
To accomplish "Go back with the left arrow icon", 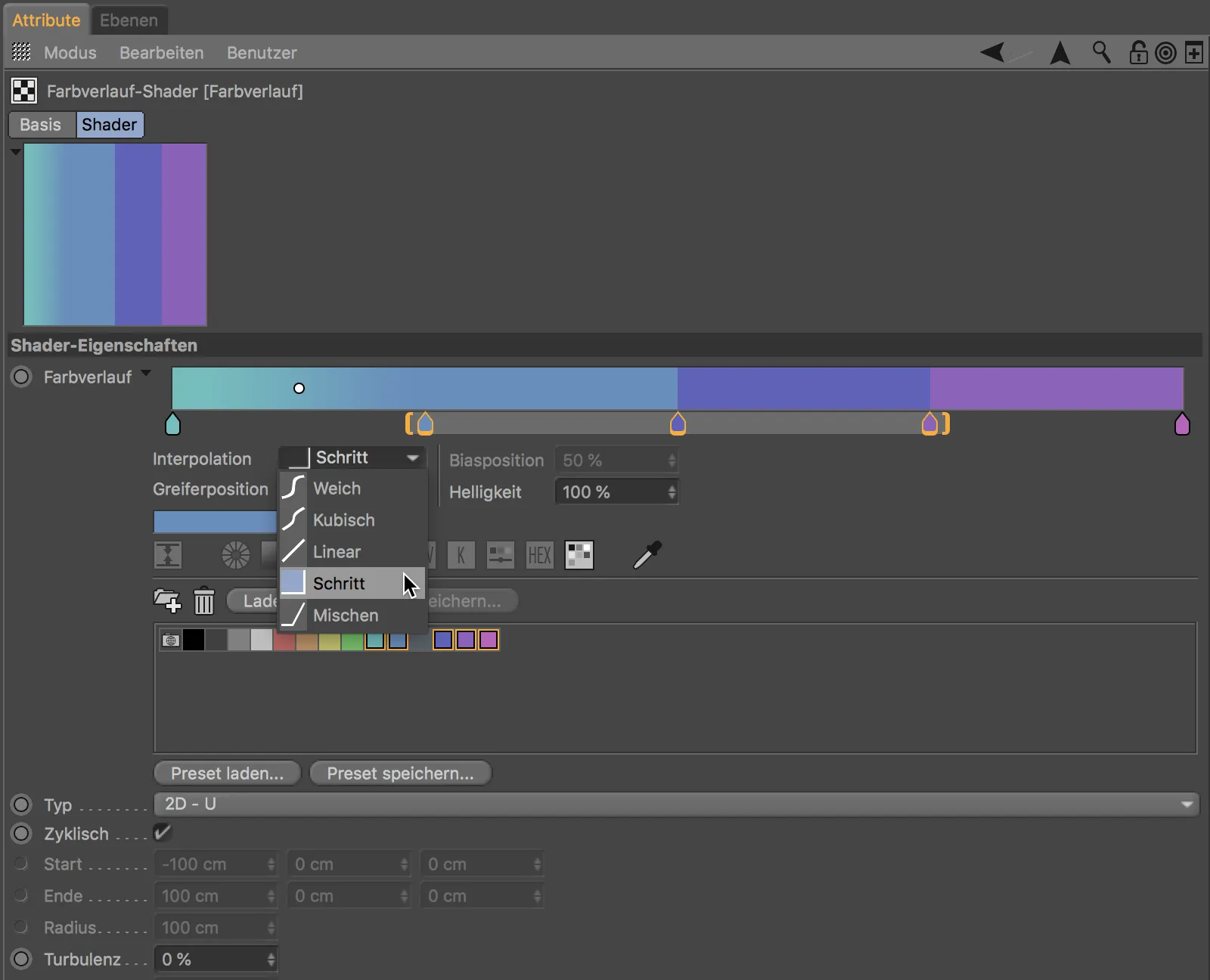I will click(993, 52).
